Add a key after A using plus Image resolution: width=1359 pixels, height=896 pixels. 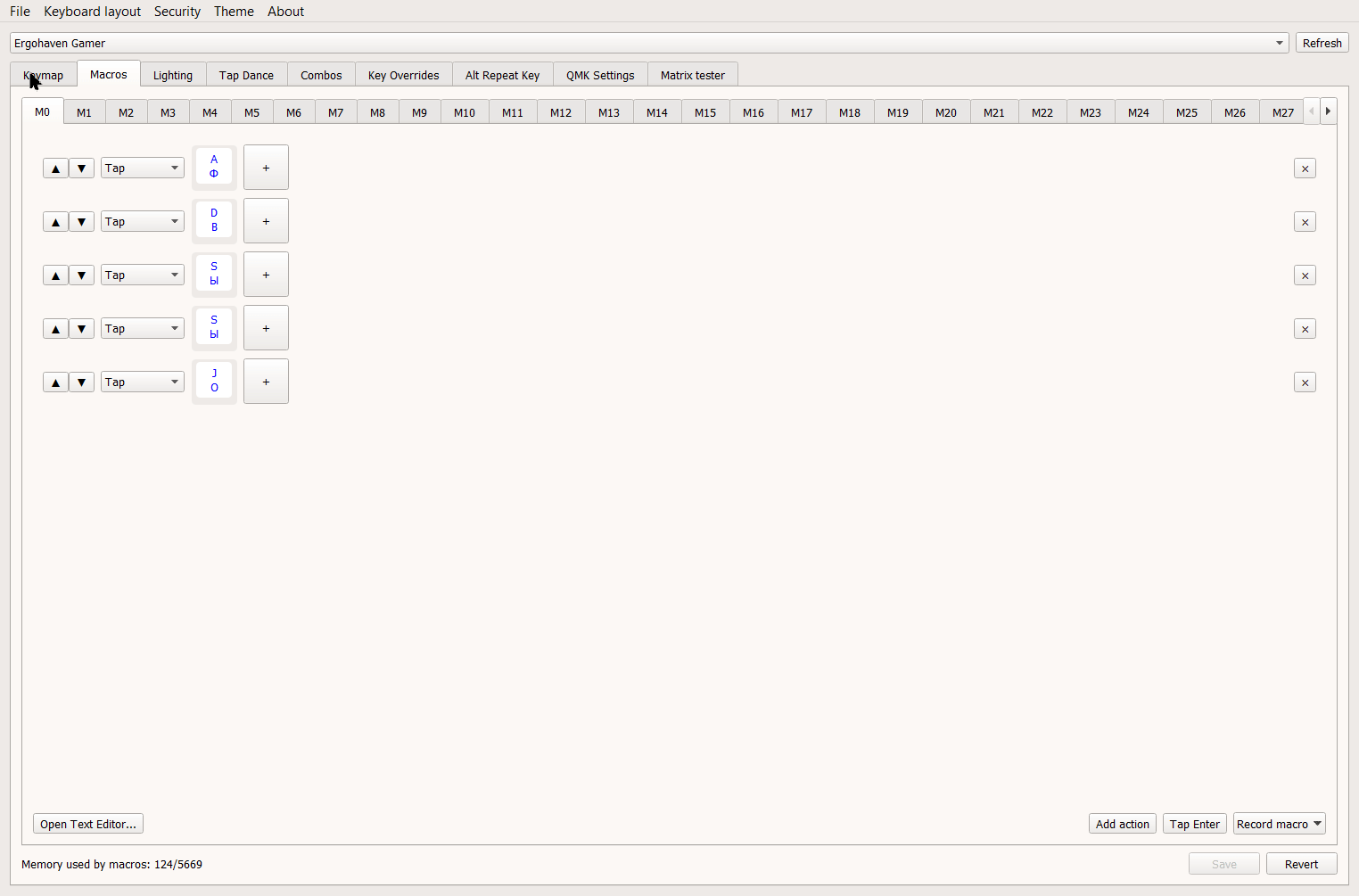click(x=266, y=168)
